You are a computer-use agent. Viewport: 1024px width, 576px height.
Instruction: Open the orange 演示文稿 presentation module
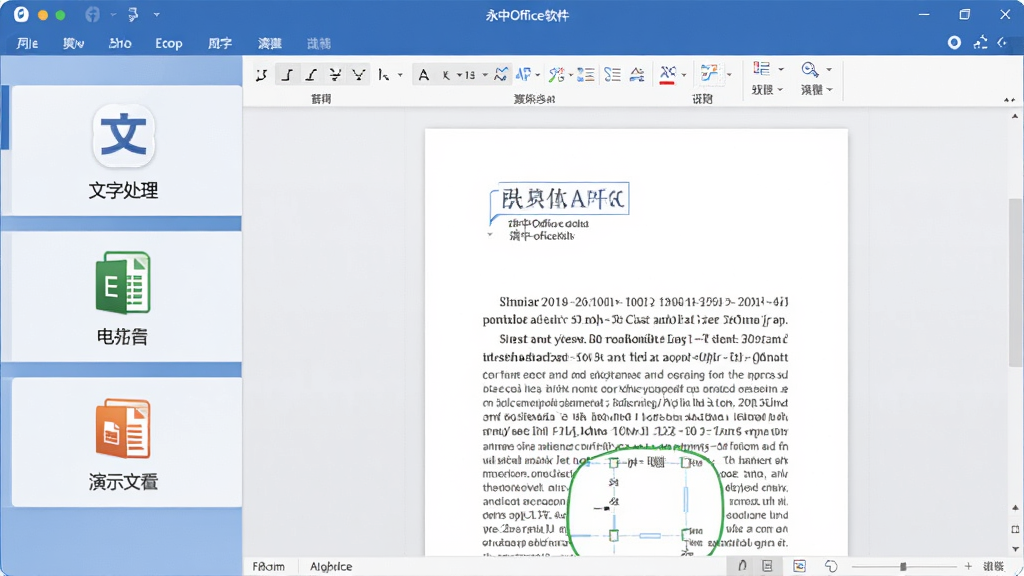123,442
